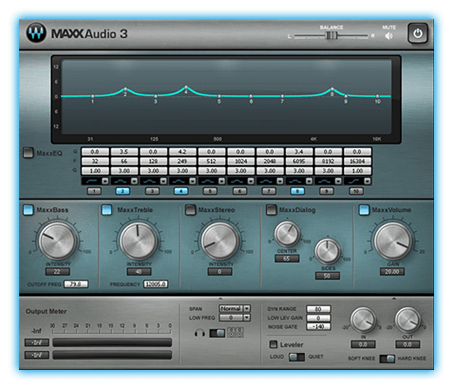The height and width of the screenshot is (390, 452).
Task: Click the band 1 low-shelf filter icon
Action: point(91,181)
